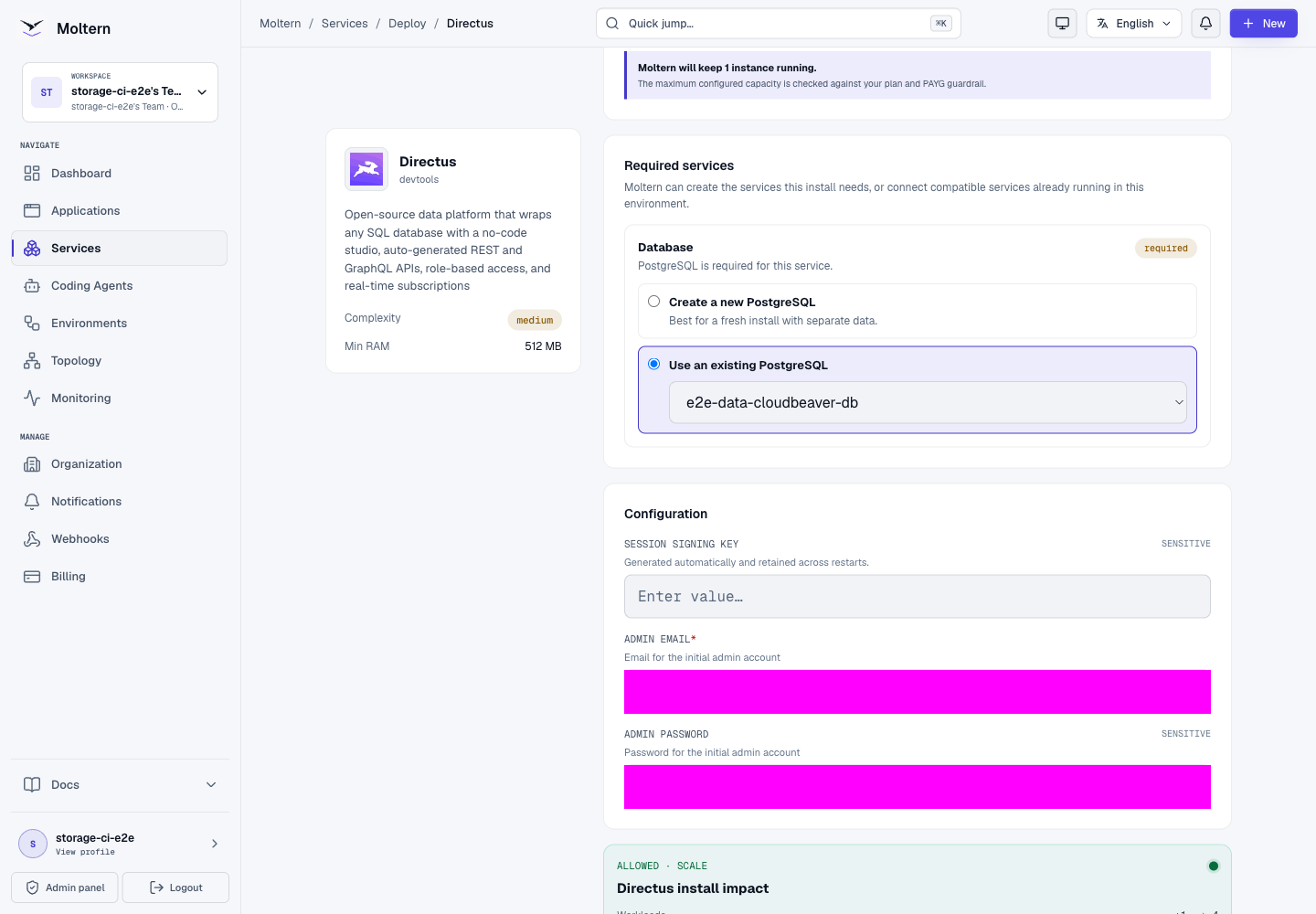The width and height of the screenshot is (1316, 914).
Task: Open the e2e-data-cloudbeaver-db dropdown
Action: click(x=928, y=402)
